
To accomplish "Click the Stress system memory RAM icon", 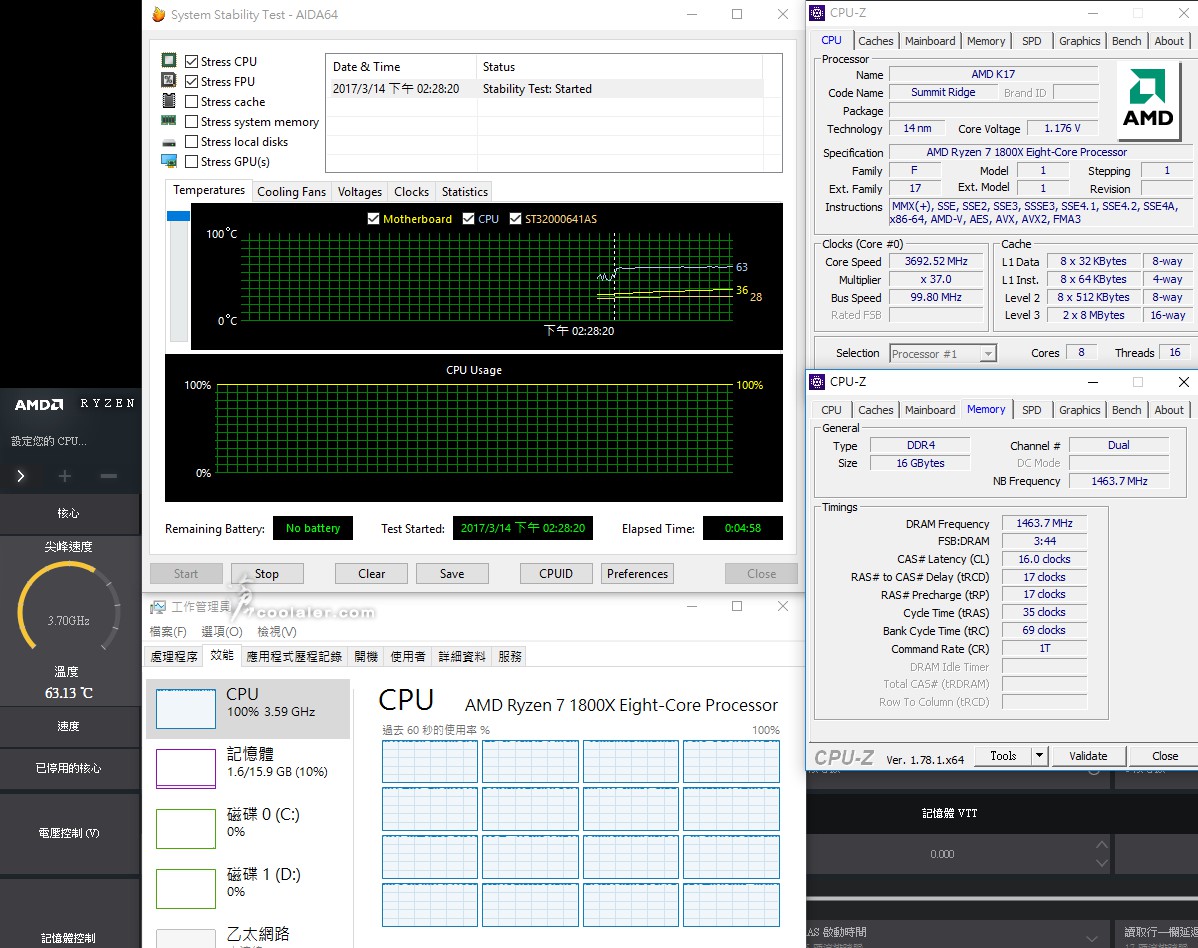I will (169, 121).
